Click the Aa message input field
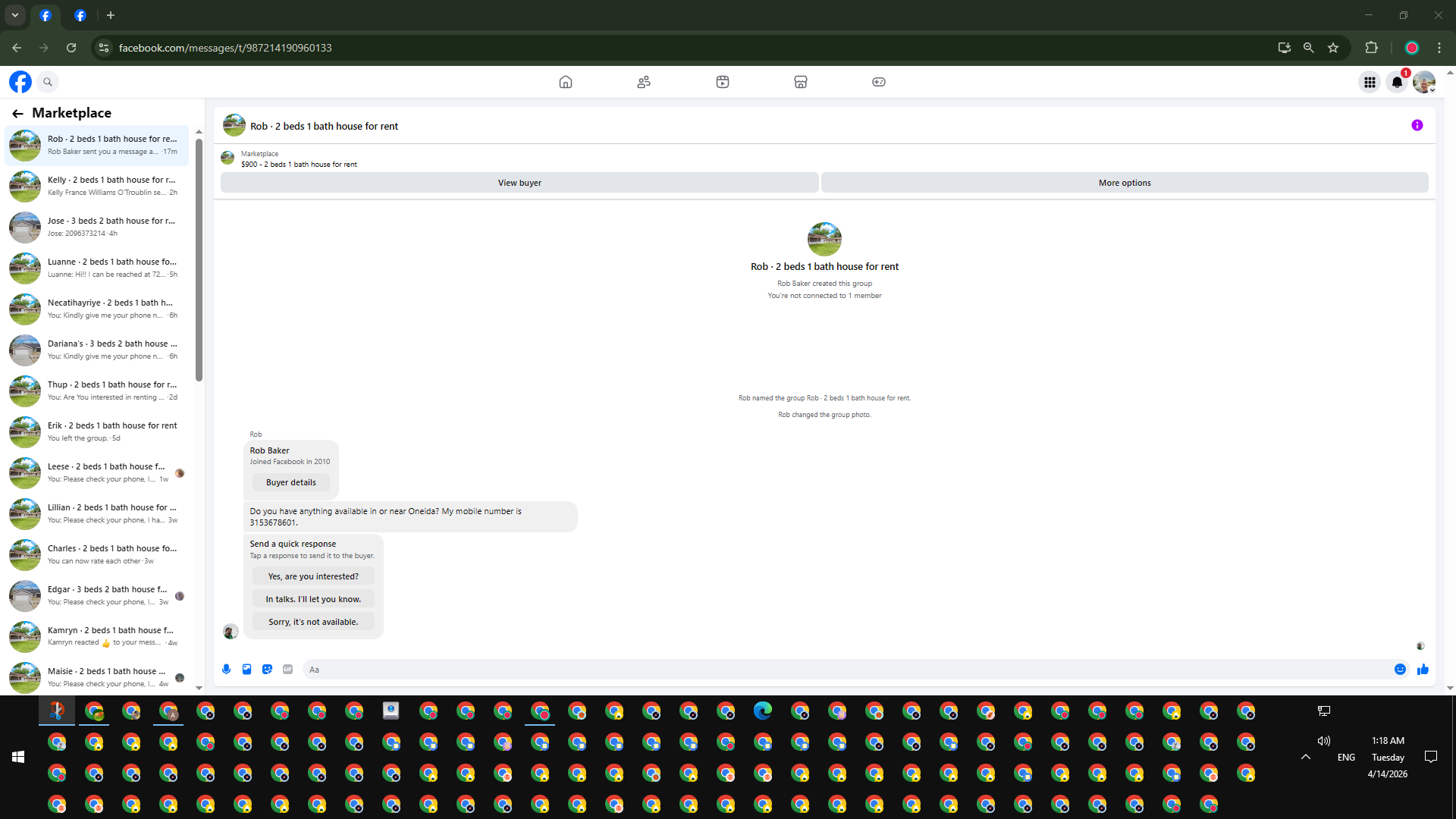 (842, 670)
